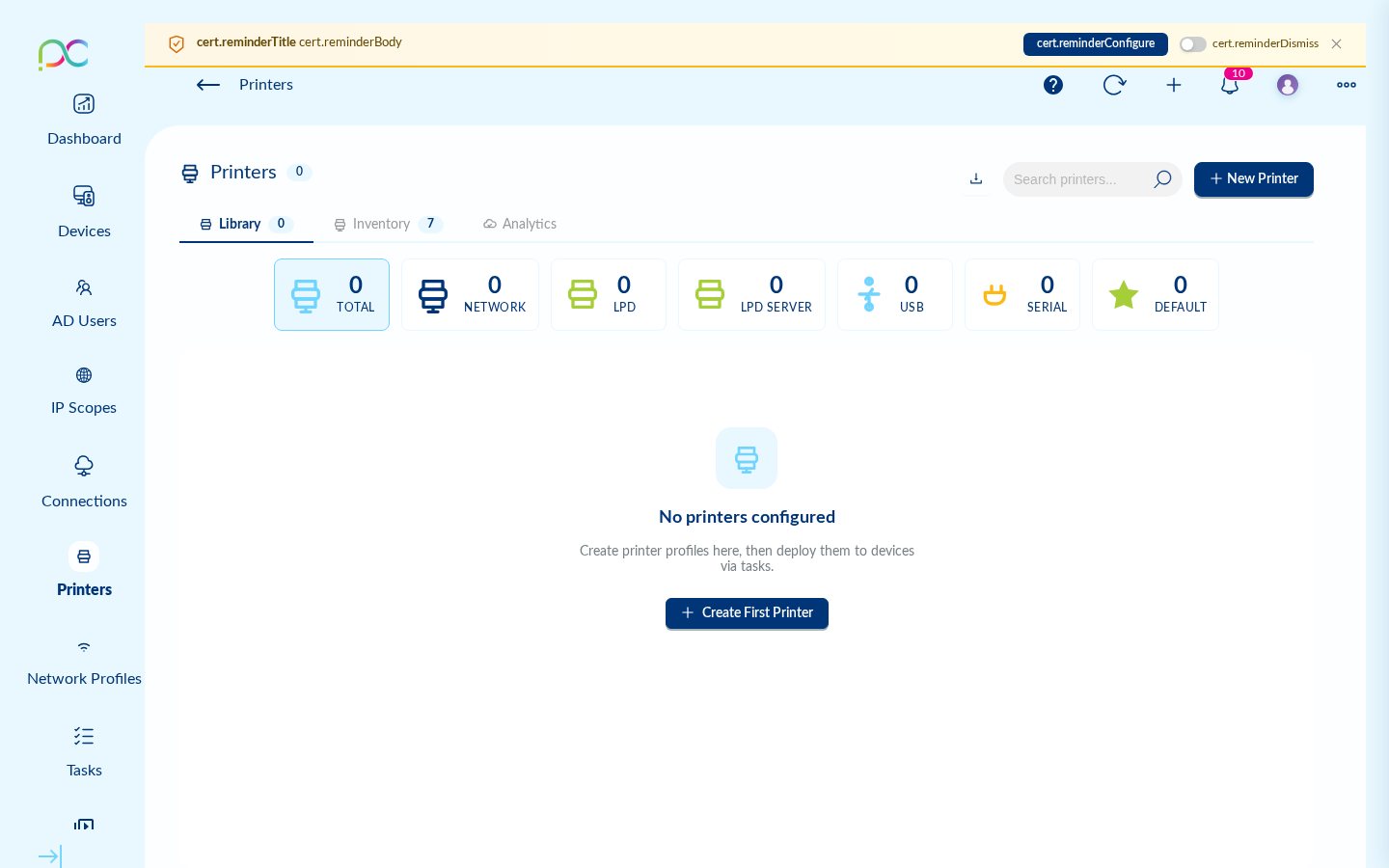
Task: Click the Search printers input field
Action: click(x=1078, y=179)
